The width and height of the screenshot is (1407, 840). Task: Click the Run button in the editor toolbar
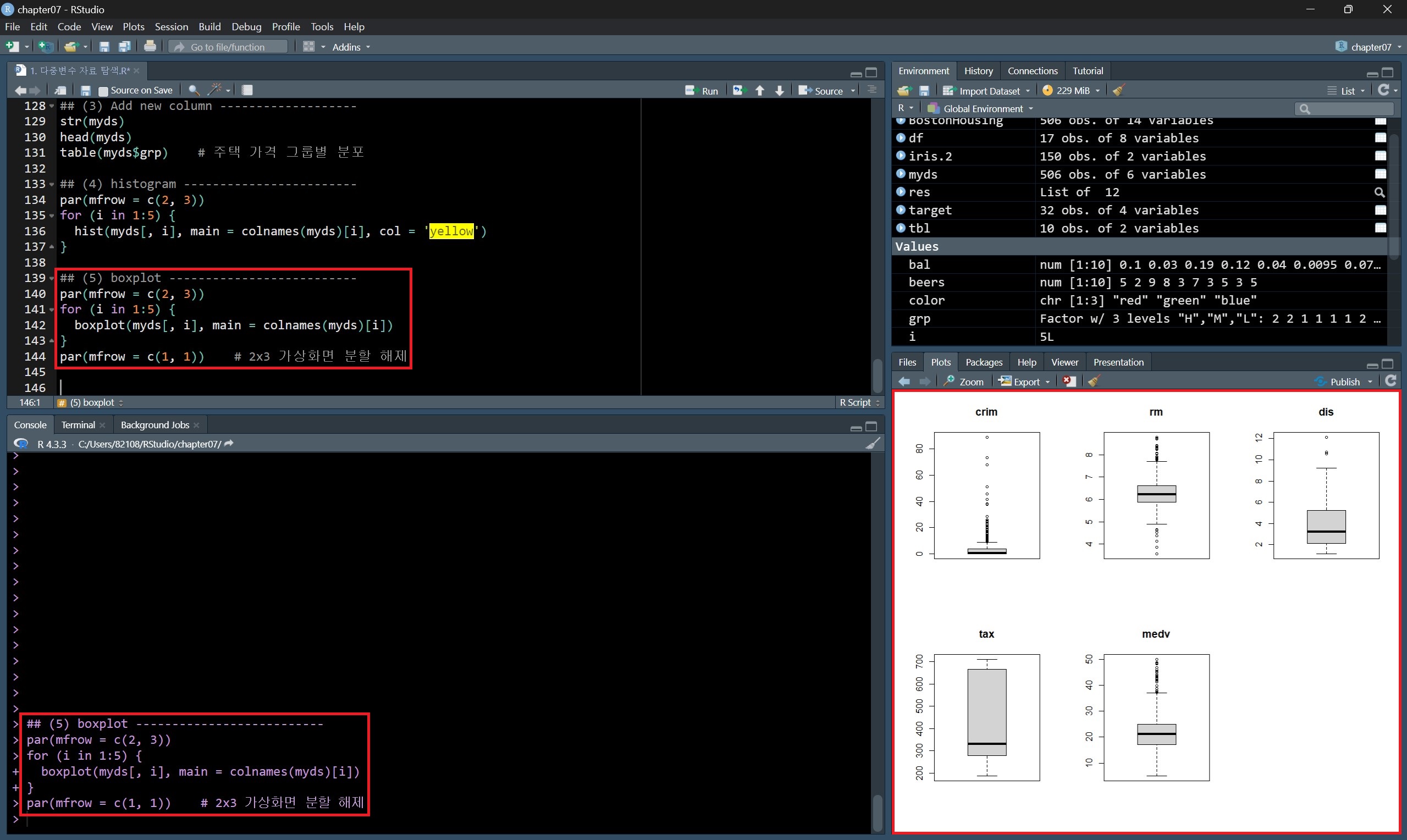coord(701,91)
